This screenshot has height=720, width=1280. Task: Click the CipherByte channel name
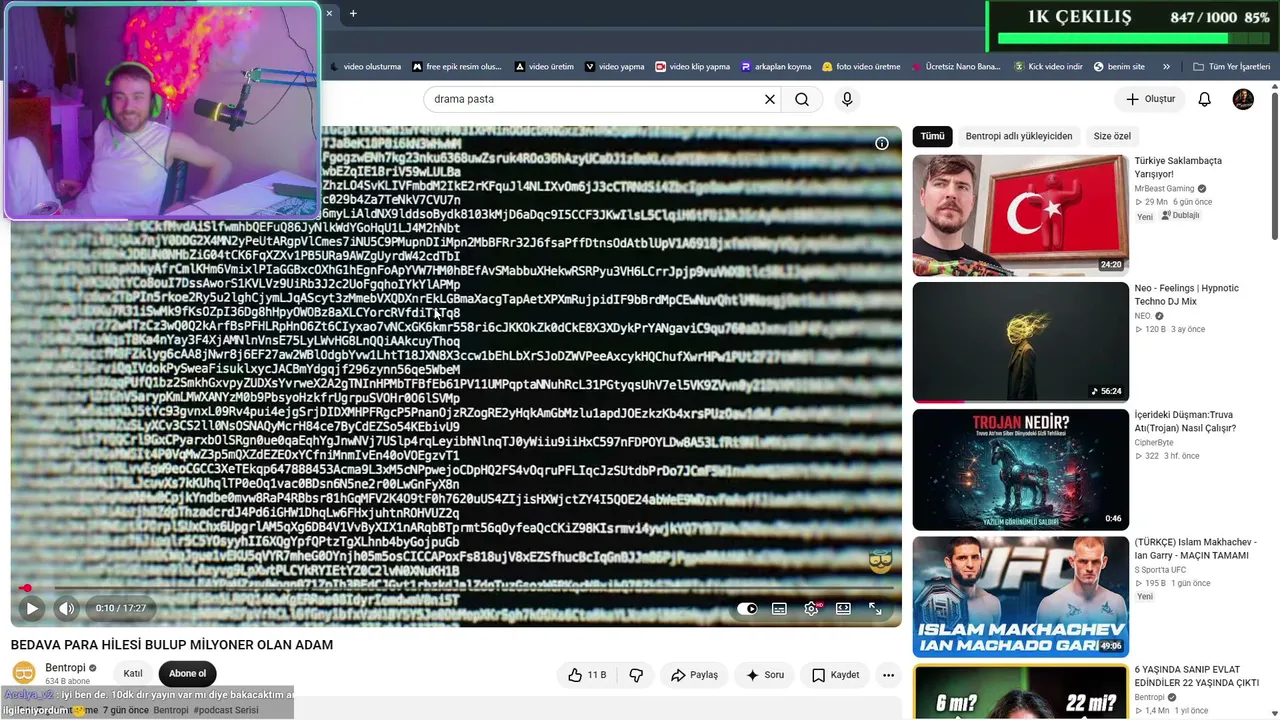point(1154,442)
